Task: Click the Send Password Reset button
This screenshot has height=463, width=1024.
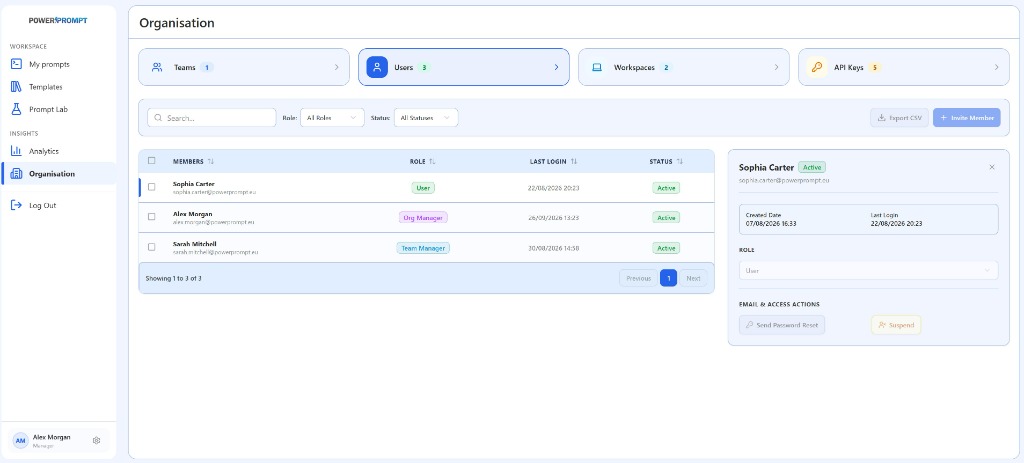Action: pos(782,325)
